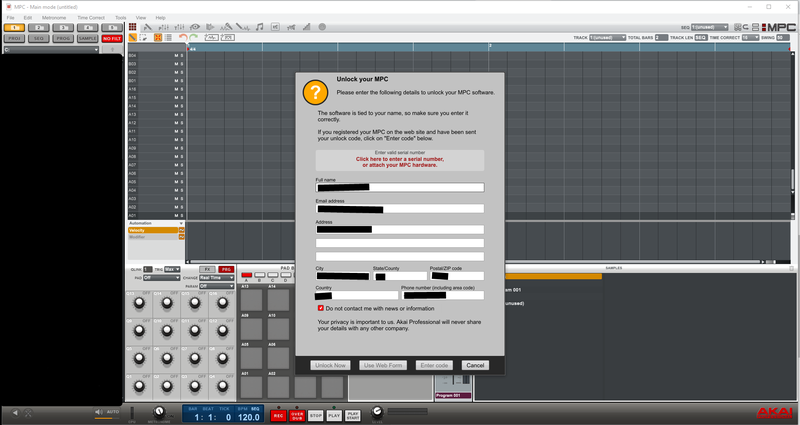The width and height of the screenshot is (800, 425).
Task: Toggle the hardware layout icon near SEQ dropdown
Action: tap(738, 27)
